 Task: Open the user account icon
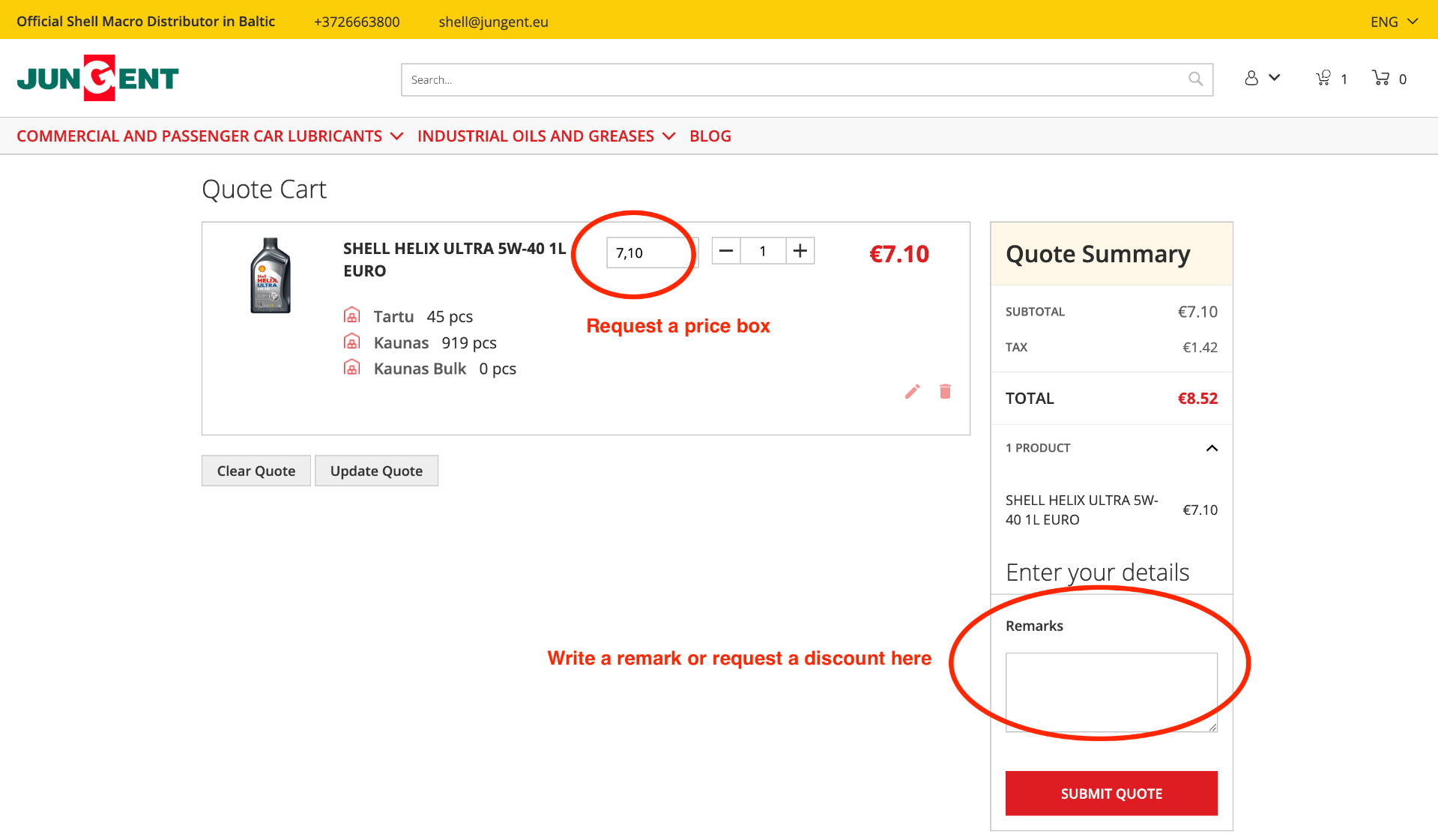point(1252,78)
